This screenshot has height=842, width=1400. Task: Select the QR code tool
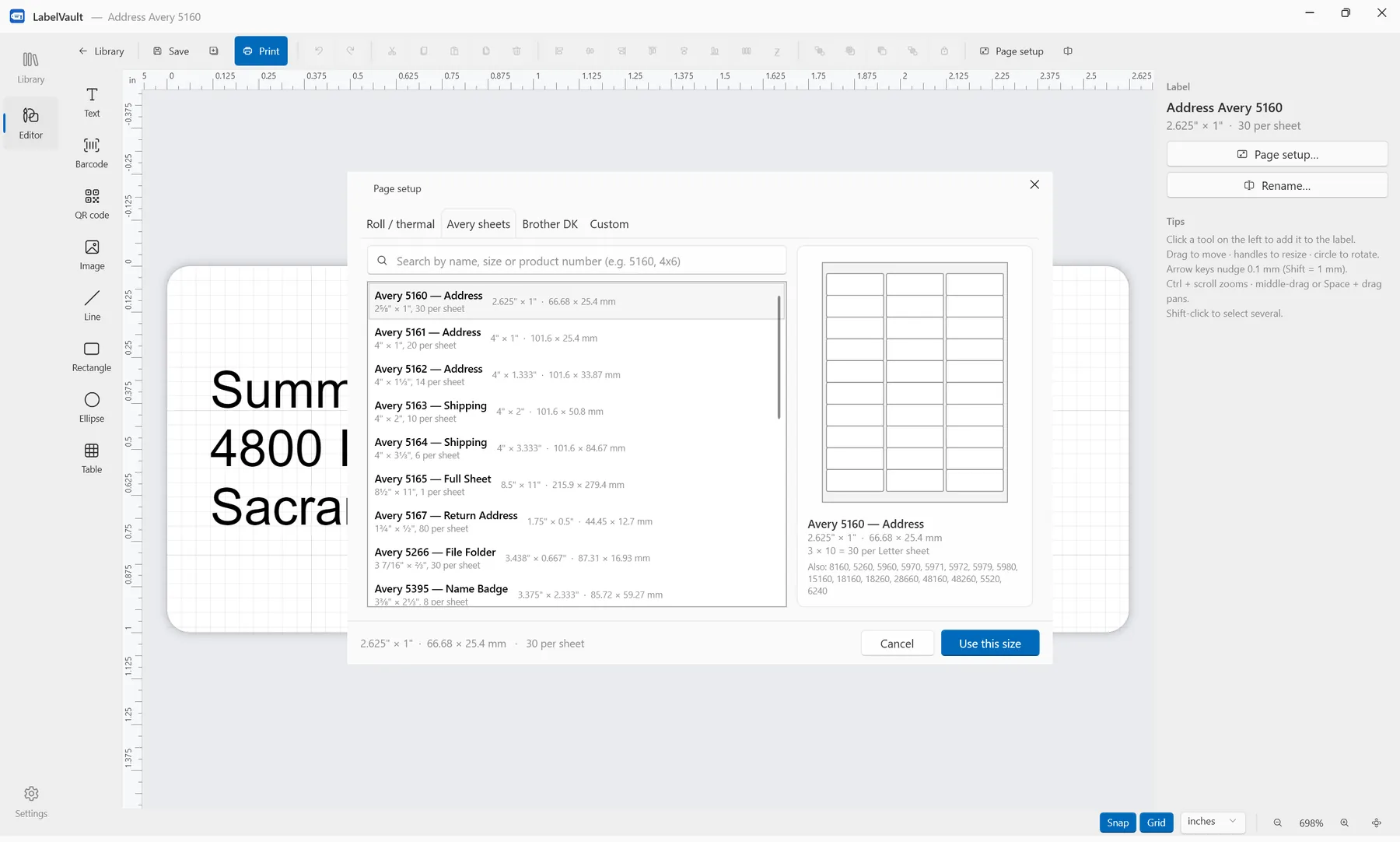92,204
